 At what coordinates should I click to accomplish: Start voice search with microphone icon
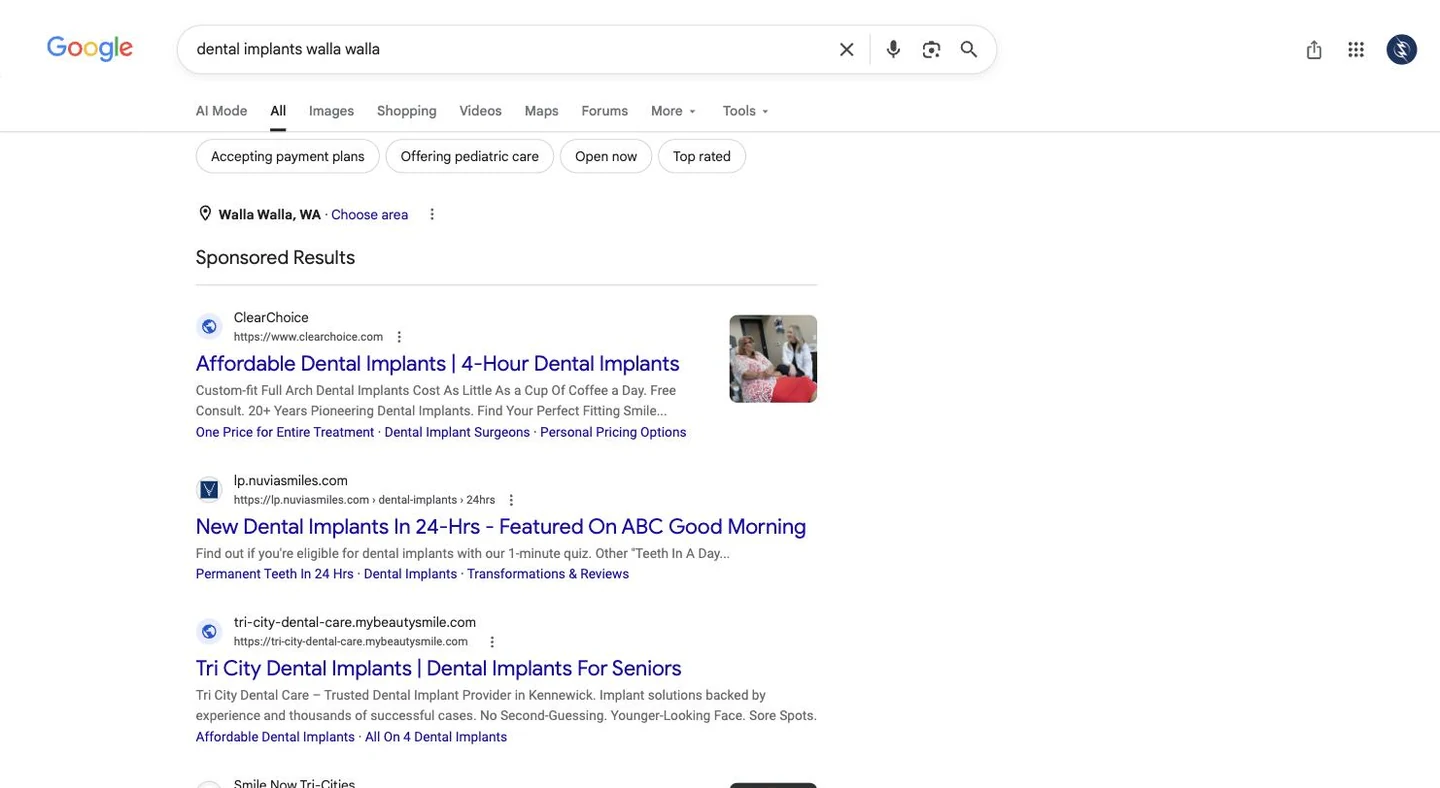pos(893,49)
